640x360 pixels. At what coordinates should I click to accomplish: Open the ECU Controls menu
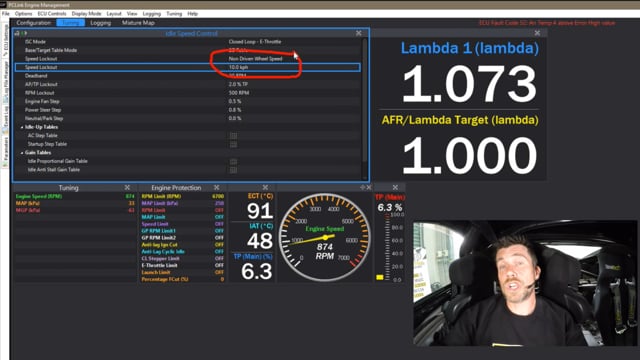pyautogui.click(x=52, y=13)
